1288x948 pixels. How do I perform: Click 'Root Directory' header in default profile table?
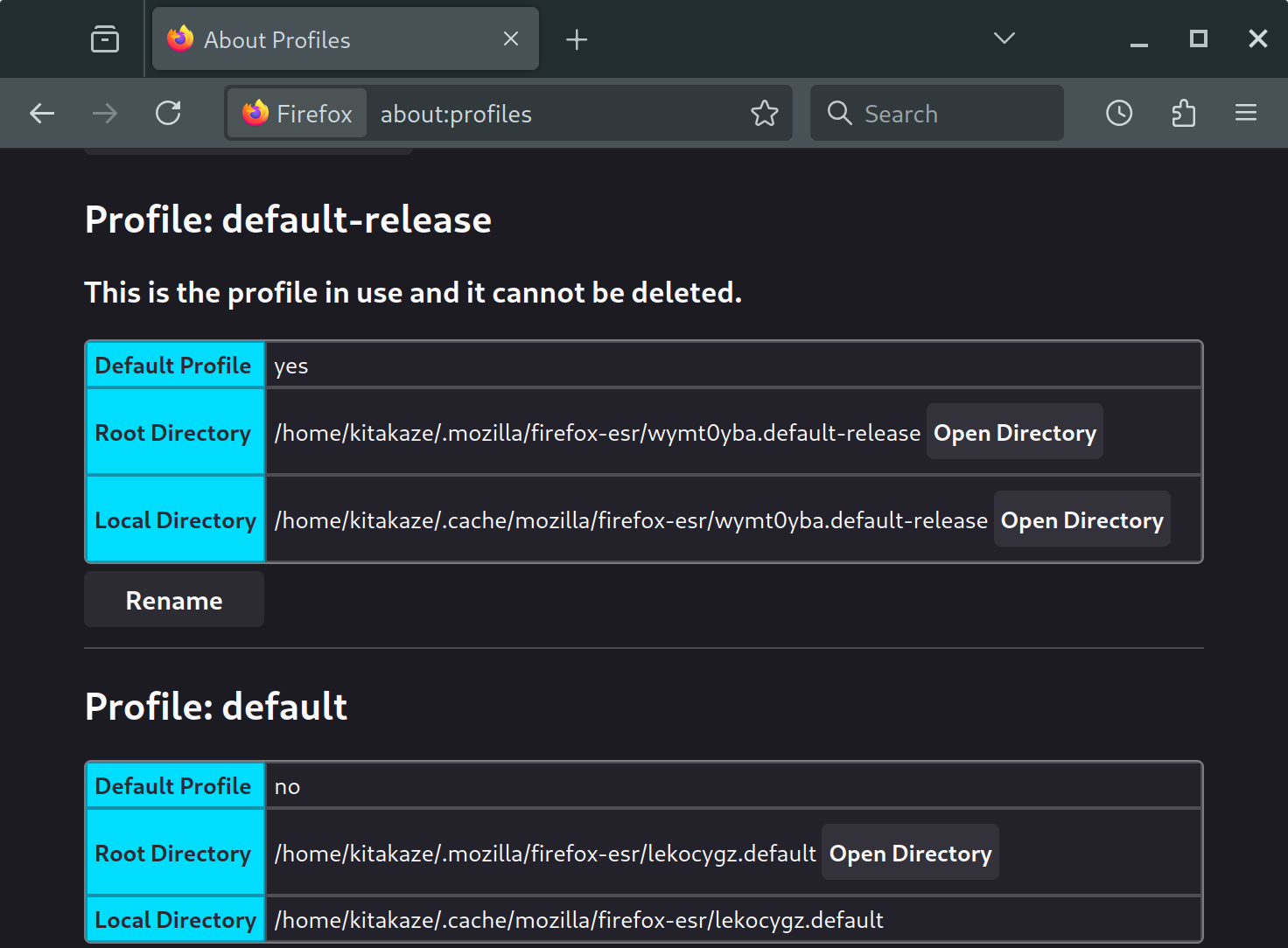click(x=175, y=853)
